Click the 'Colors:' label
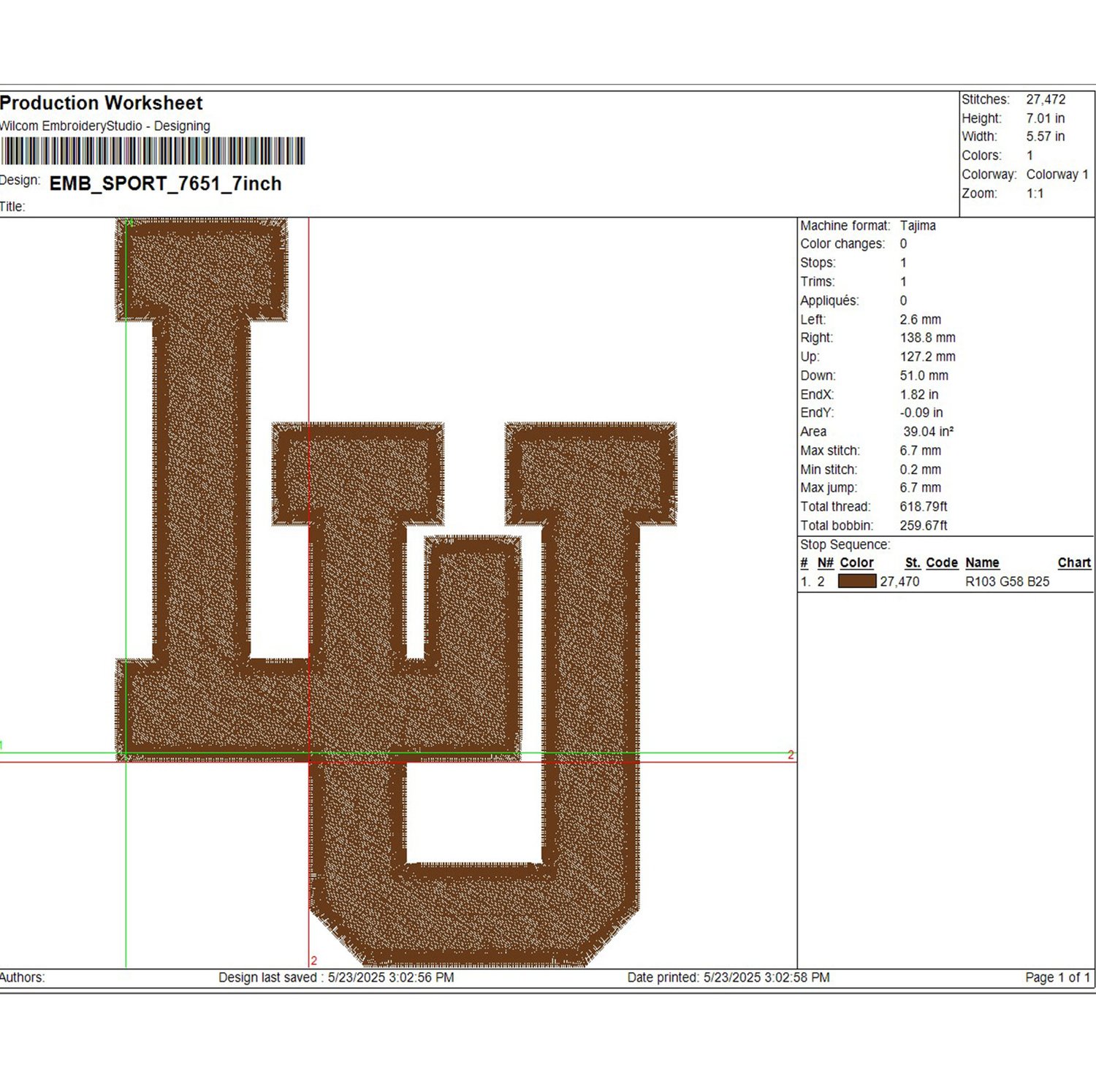This screenshot has height=1092, width=1096. click(981, 156)
